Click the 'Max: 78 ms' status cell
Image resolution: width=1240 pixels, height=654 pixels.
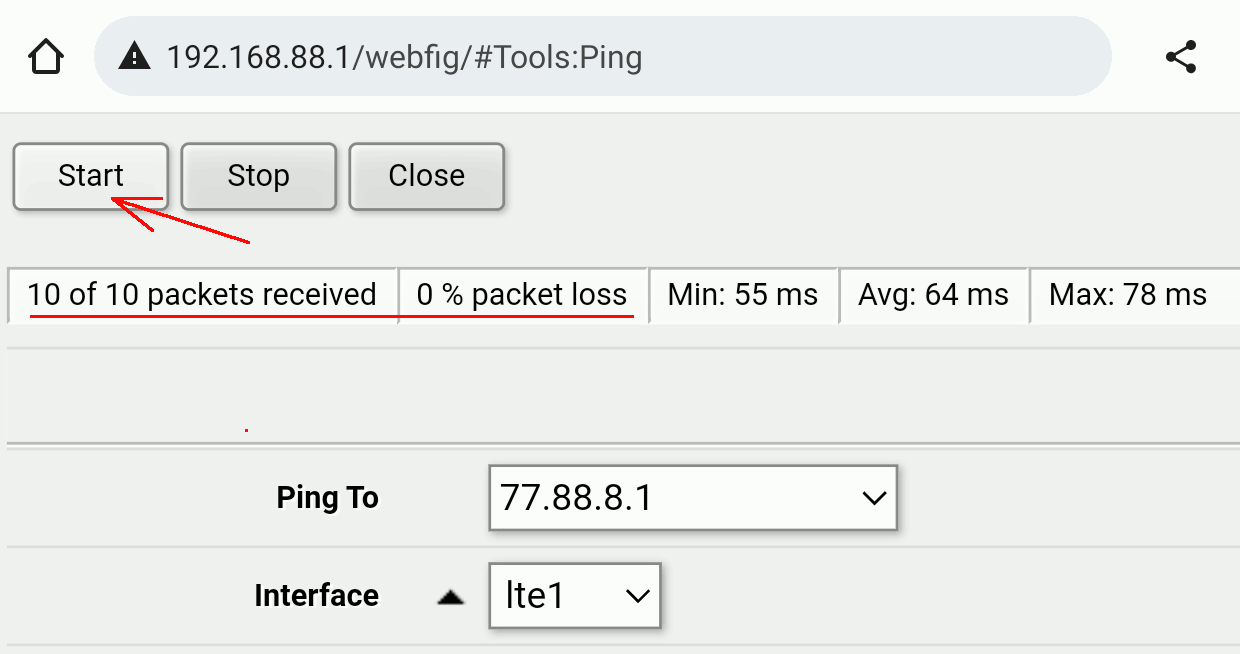[1127, 295]
